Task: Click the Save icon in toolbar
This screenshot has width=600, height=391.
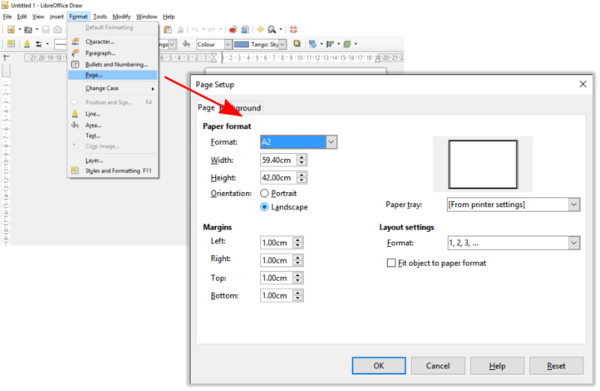Action: tap(46, 29)
